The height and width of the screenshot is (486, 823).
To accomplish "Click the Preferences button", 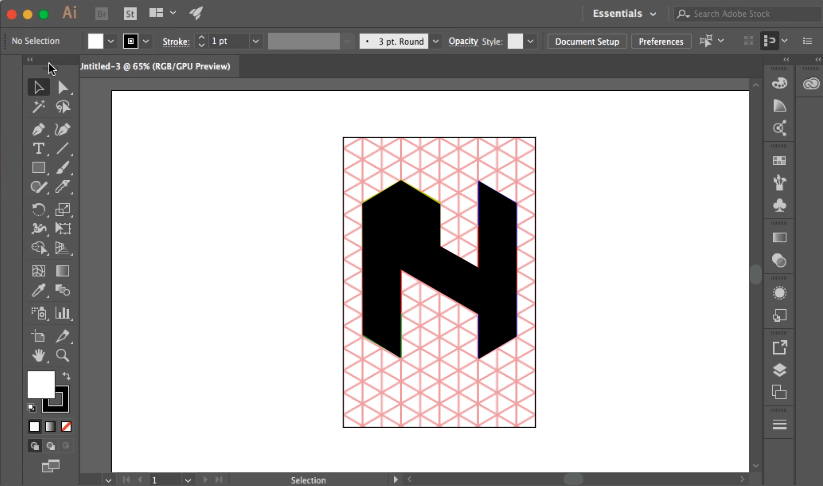I will (x=661, y=41).
